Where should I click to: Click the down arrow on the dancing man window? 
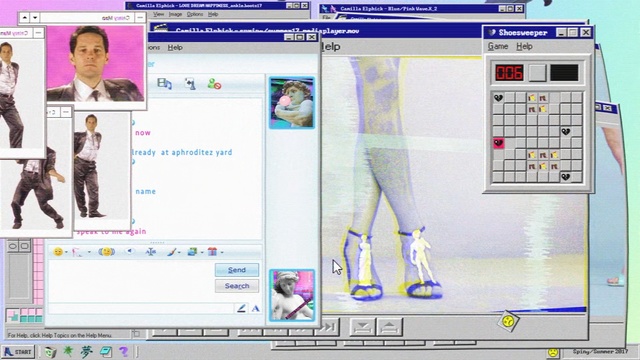pos(35,18)
